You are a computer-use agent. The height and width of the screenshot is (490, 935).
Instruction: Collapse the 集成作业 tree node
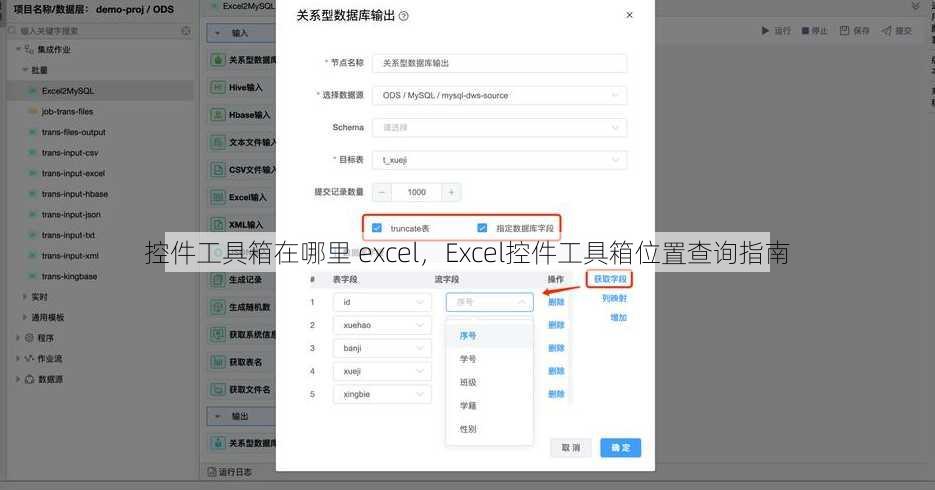[x=18, y=49]
